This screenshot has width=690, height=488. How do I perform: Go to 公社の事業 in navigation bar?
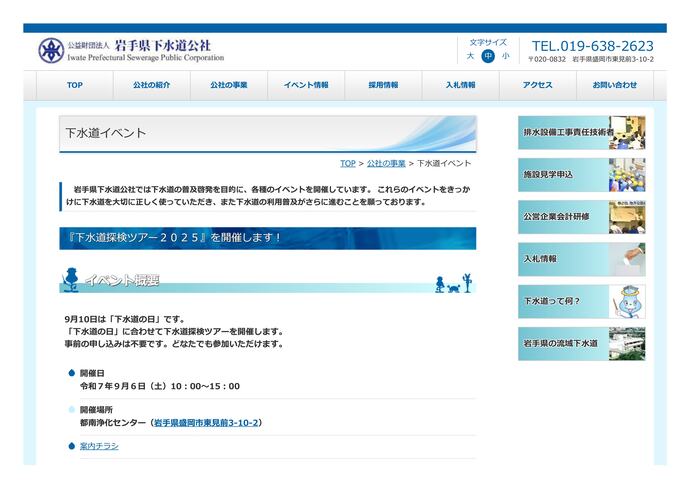229,86
